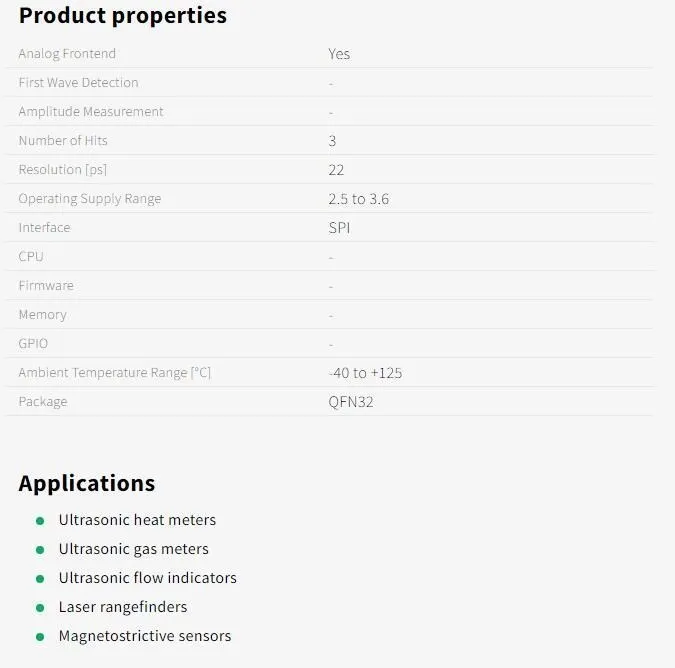
Task: Click the Product properties heading
Action: click(x=123, y=16)
